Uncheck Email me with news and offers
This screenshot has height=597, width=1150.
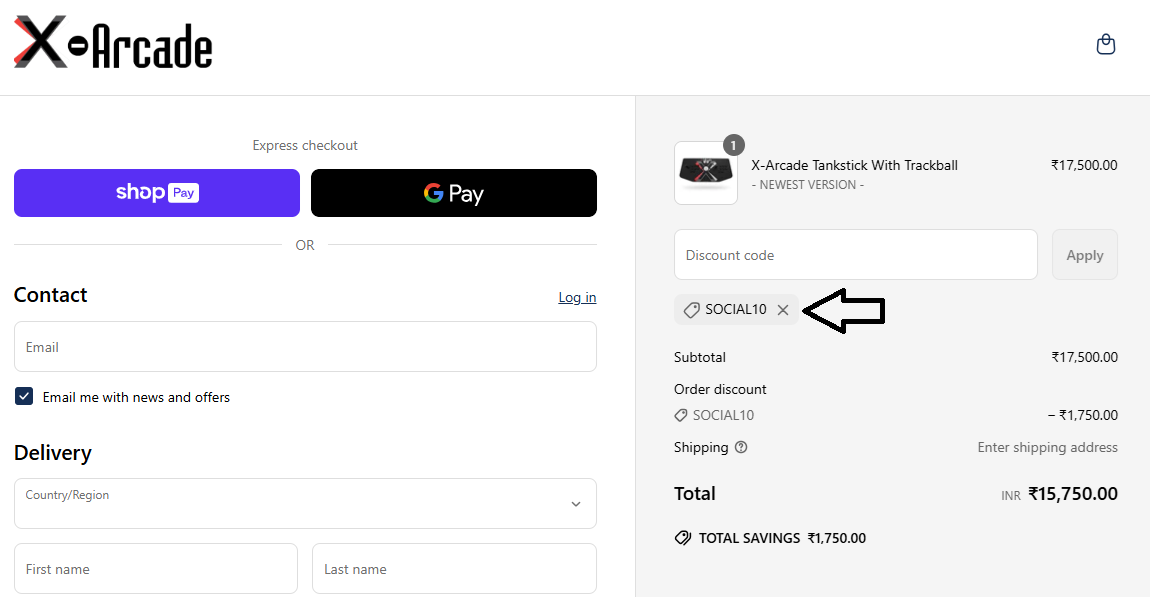[24, 397]
